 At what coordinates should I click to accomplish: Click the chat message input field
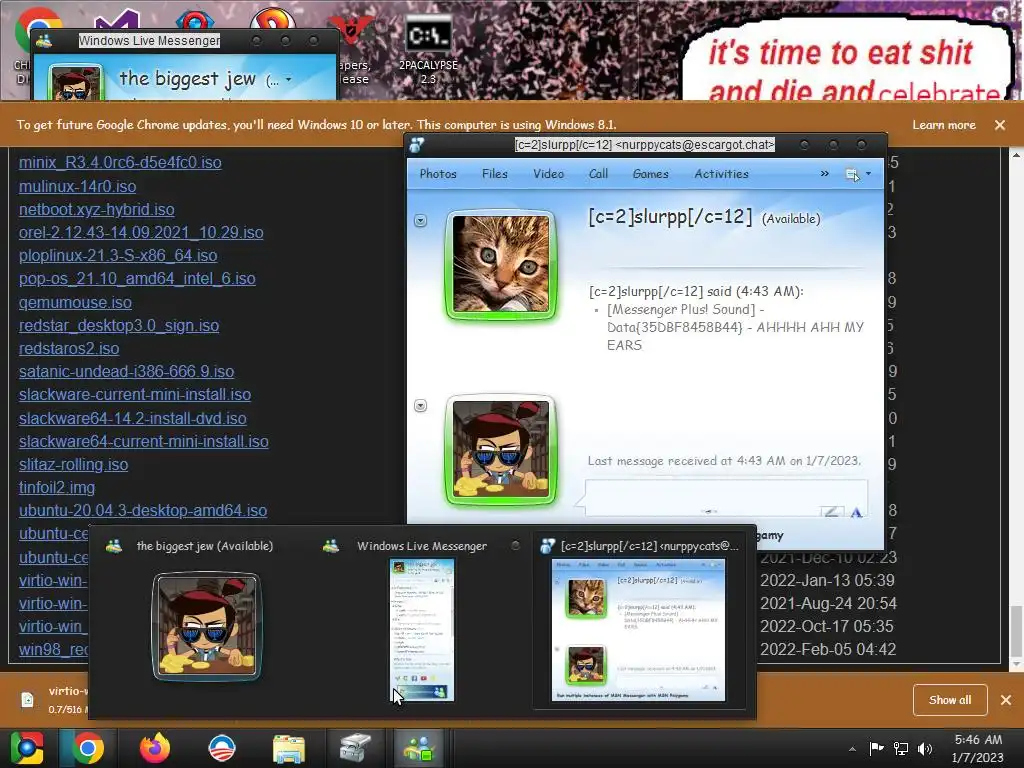[x=726, y=499]
